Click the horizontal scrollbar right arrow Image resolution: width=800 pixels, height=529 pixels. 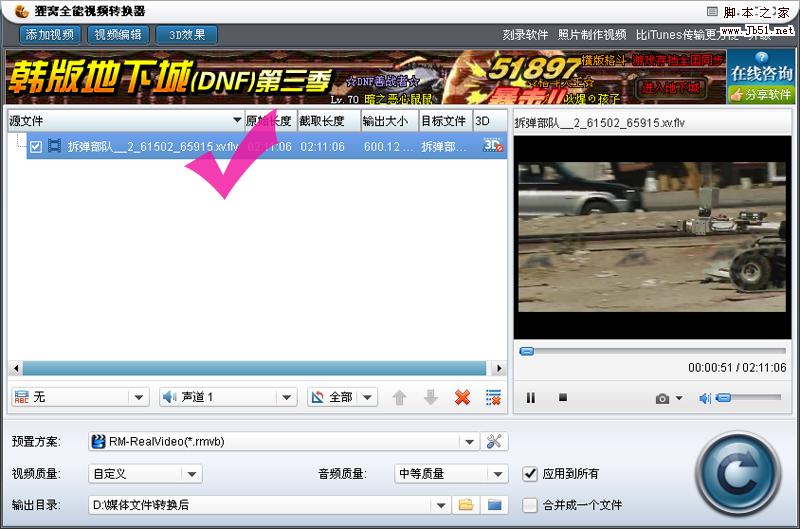tap(498, 368)
